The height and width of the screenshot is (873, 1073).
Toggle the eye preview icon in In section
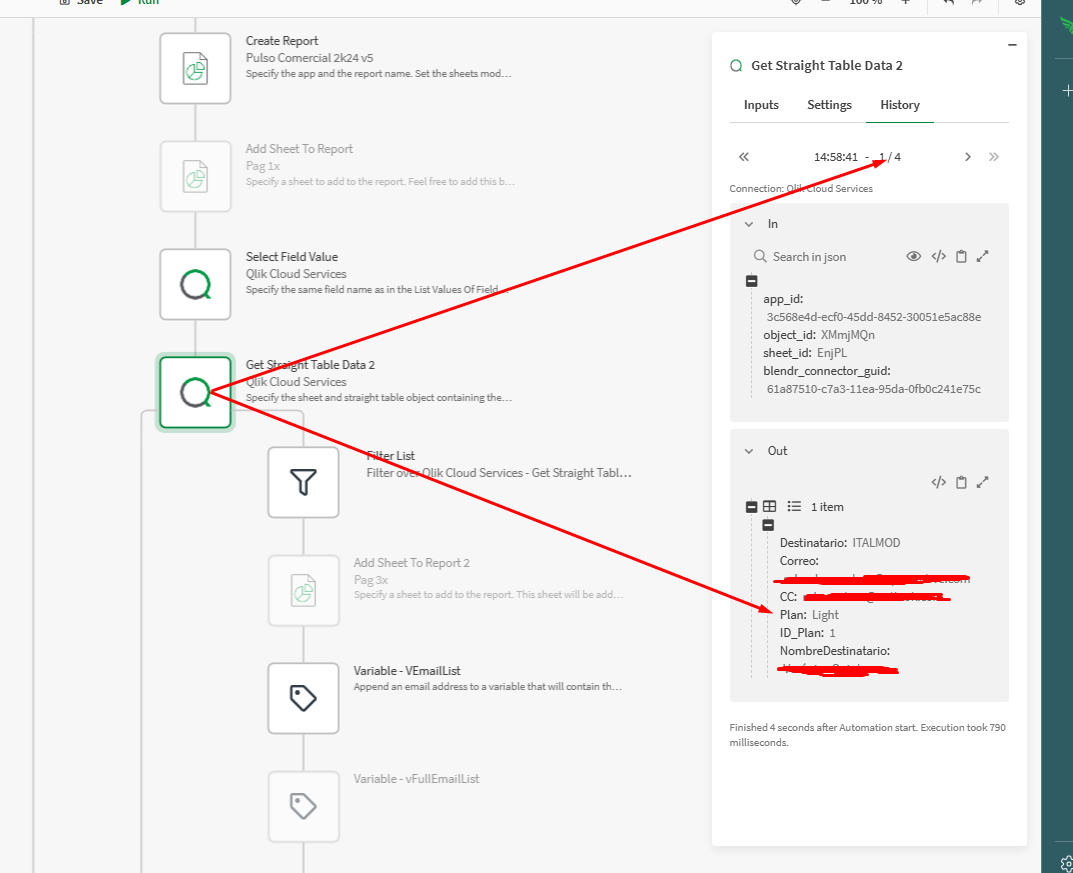click(914, 257)
